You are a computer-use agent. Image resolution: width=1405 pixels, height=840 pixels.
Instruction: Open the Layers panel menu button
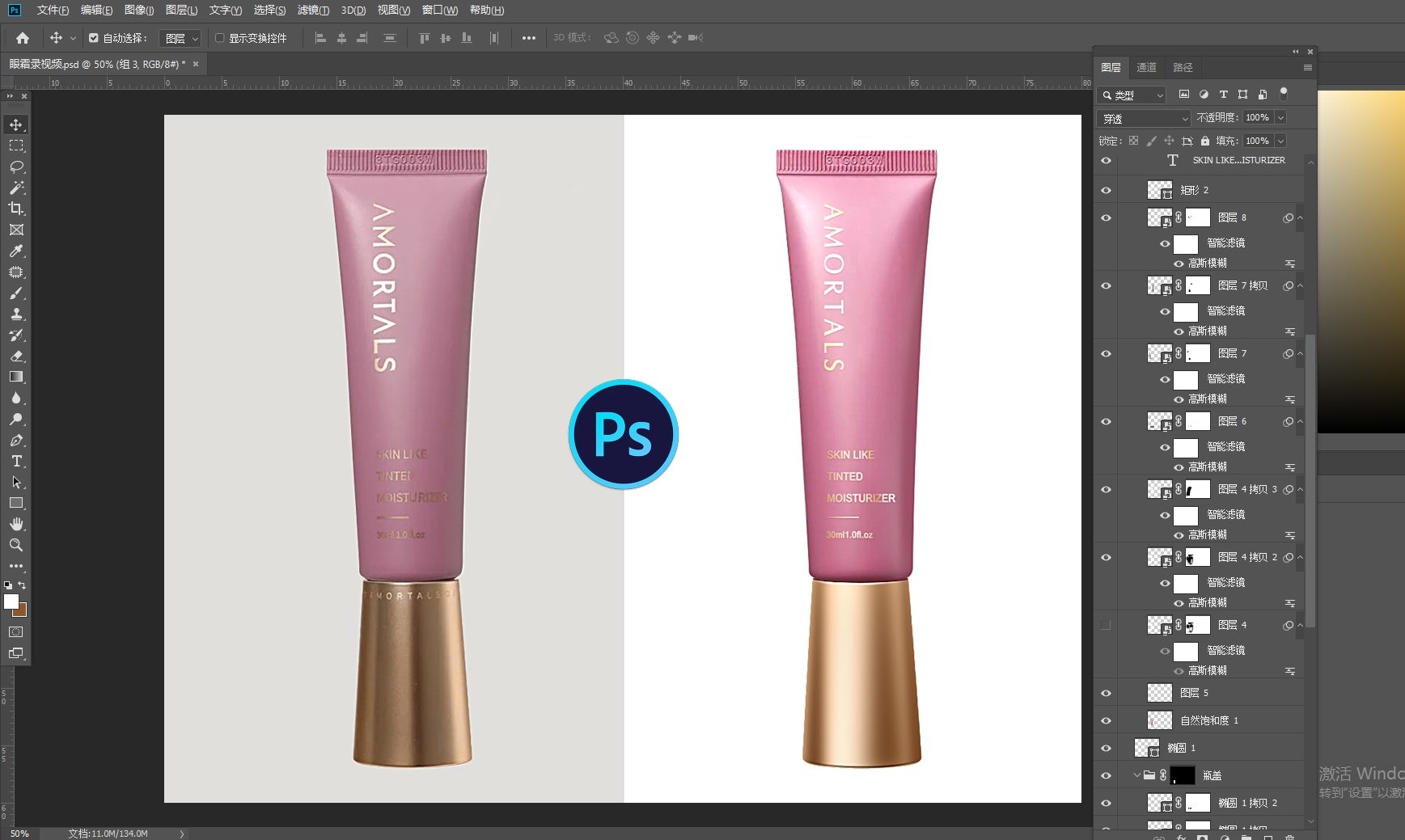coord(1308,68)
